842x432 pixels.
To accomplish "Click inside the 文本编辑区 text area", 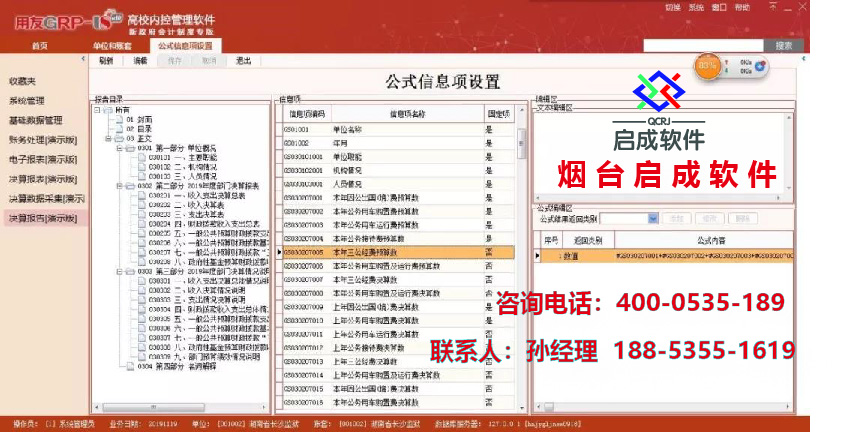I will tap(660, 154).
